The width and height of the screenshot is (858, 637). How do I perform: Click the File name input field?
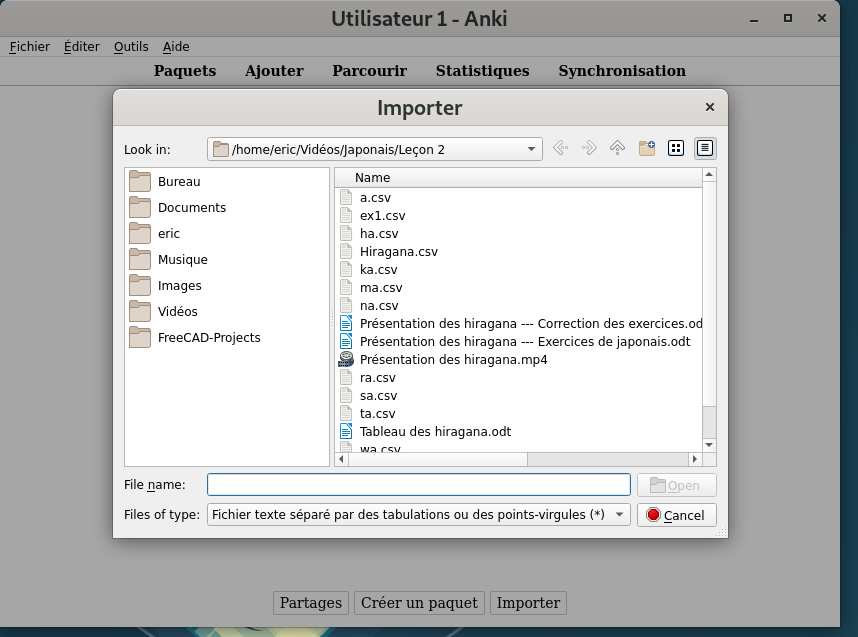[418, 485]
